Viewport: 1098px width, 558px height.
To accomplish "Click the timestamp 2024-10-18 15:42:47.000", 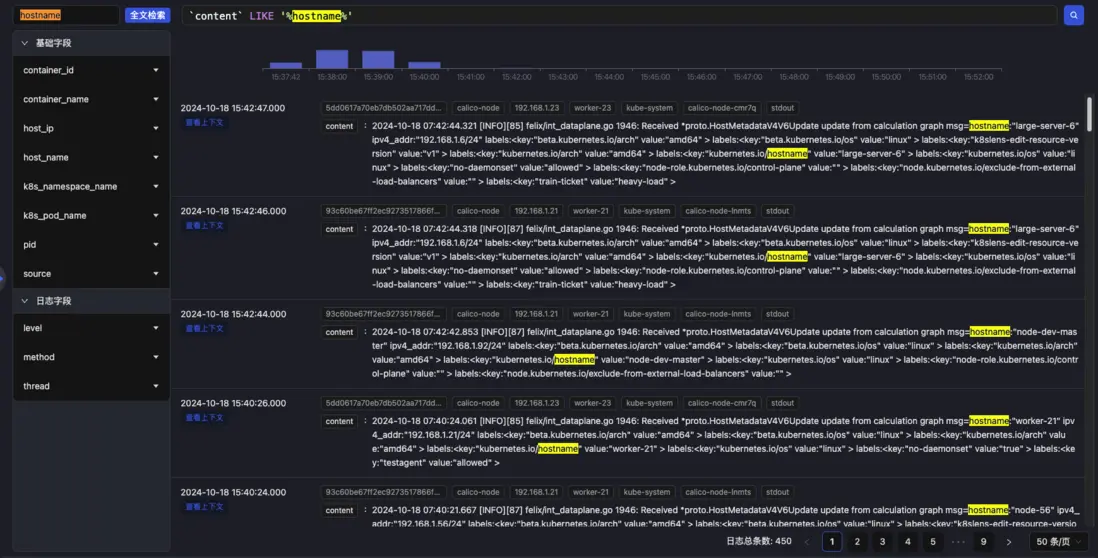I will click(233, 108).
